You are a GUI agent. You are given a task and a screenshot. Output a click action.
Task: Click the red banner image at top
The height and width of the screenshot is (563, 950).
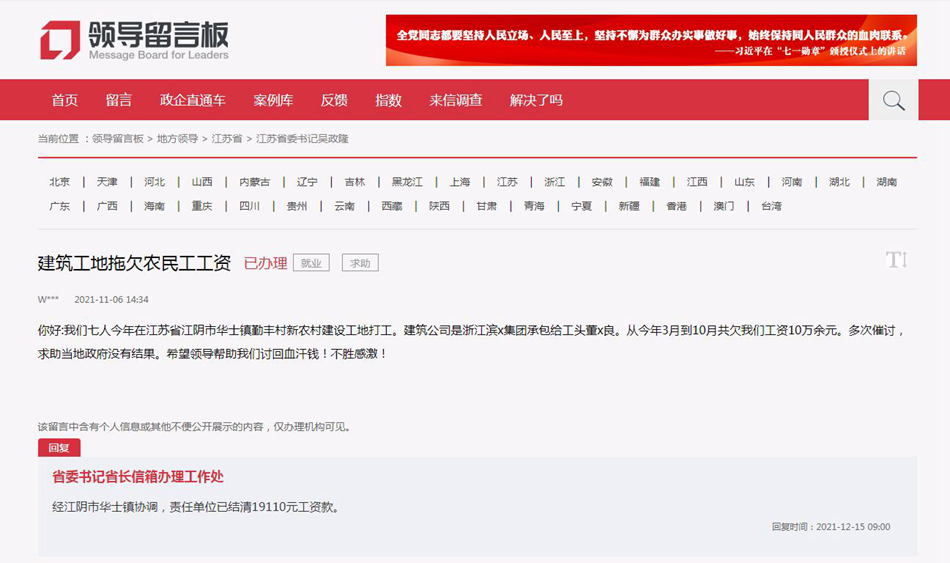click(651, 40)
